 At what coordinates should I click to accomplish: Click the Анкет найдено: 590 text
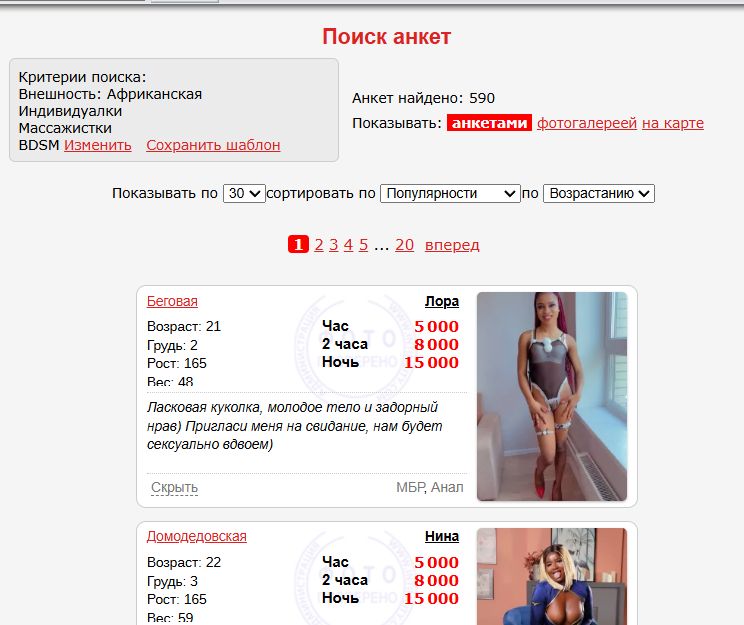[x=423, y=98]
